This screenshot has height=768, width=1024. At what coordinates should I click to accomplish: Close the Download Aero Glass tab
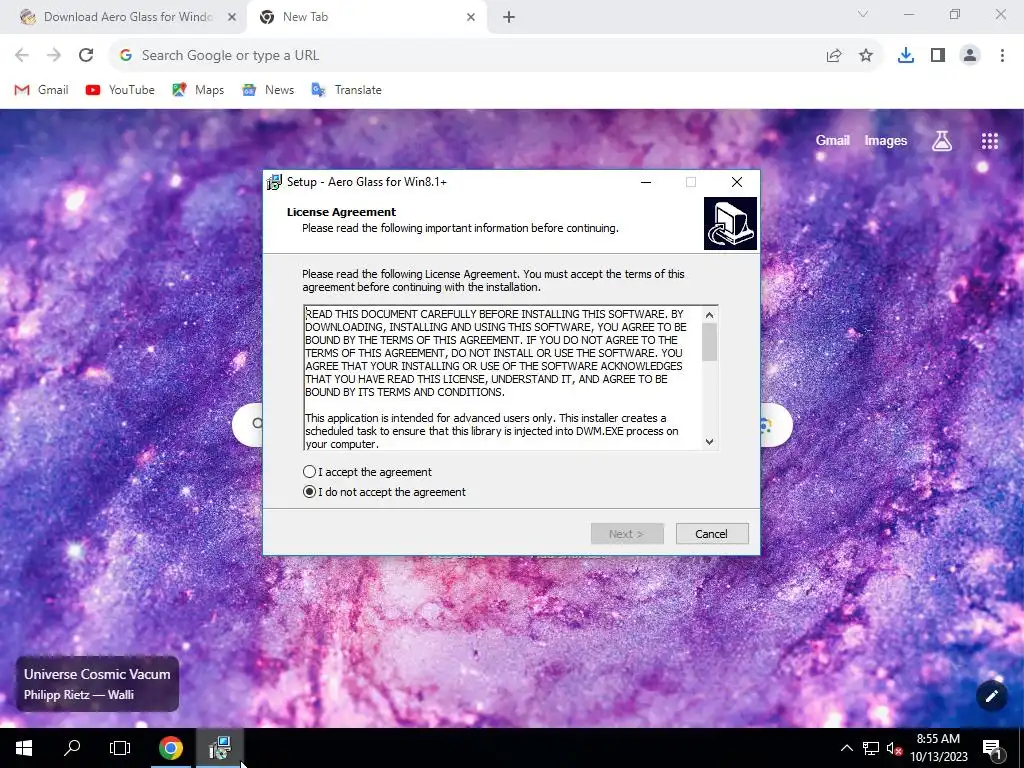[232, 17]
